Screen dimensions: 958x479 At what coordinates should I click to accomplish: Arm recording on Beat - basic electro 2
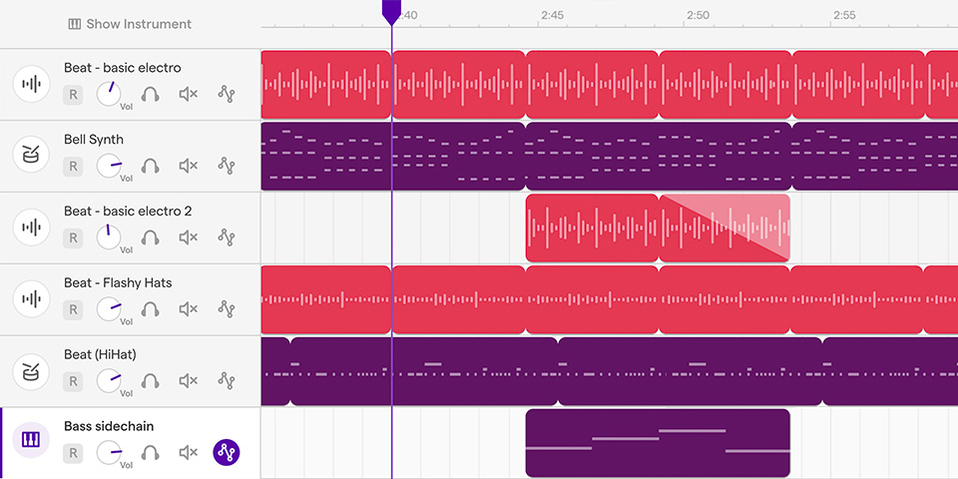coord(73,238)
